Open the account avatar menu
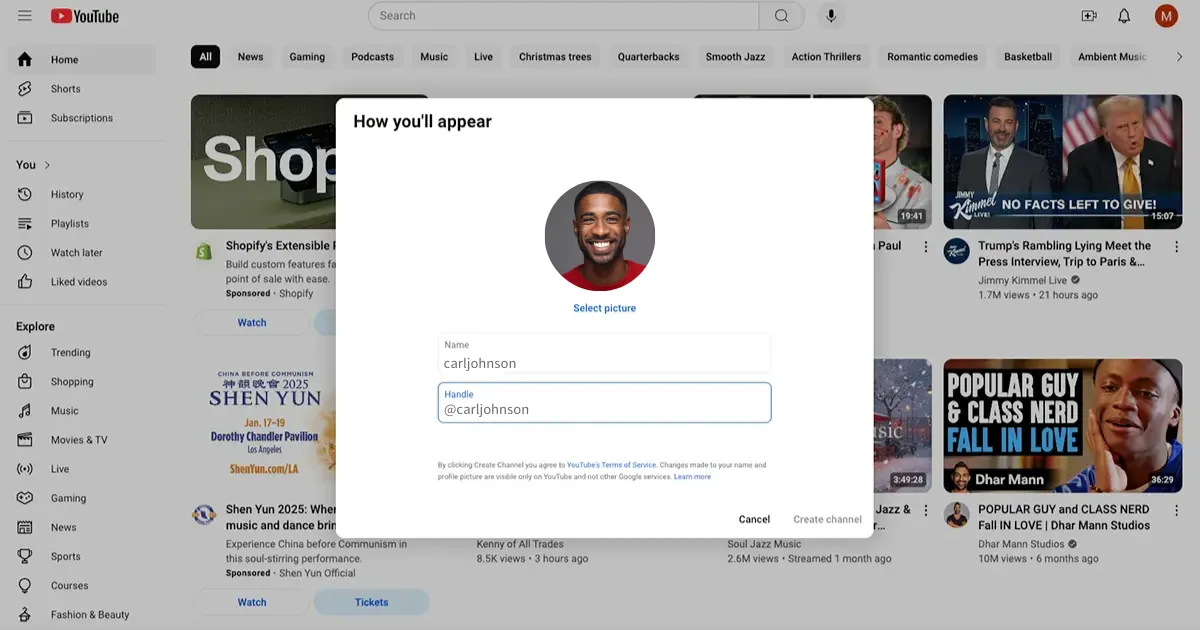 (x=1166, y=16)
